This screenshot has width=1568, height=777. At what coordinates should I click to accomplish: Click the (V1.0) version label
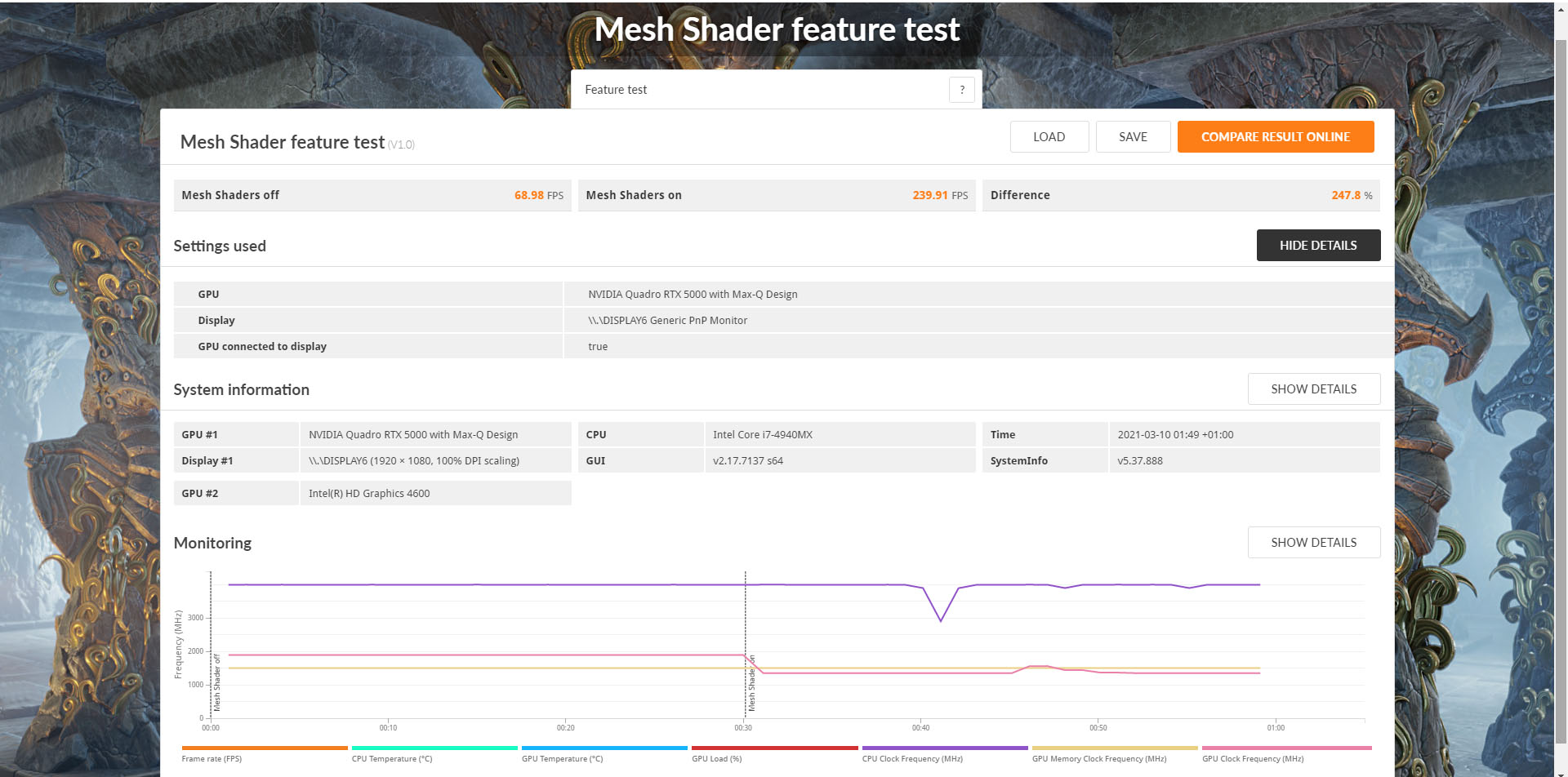click(x=401, y=144)
